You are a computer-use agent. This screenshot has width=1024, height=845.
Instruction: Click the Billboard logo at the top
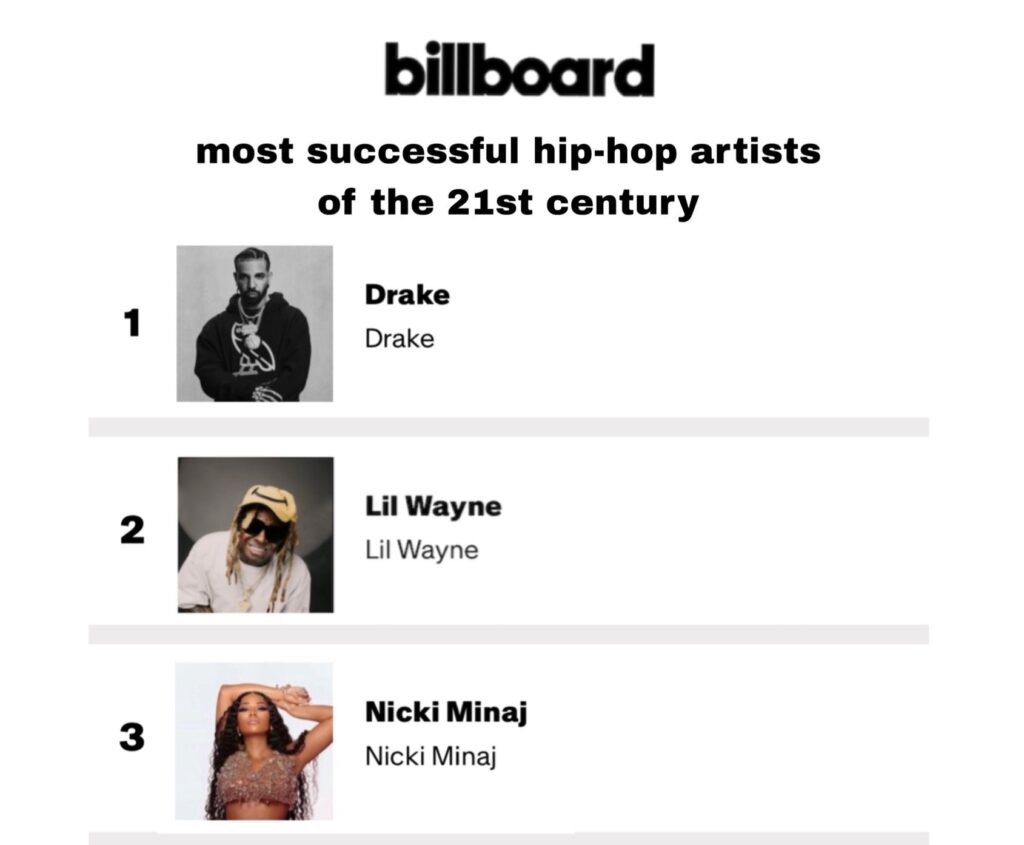pos(519,70)
